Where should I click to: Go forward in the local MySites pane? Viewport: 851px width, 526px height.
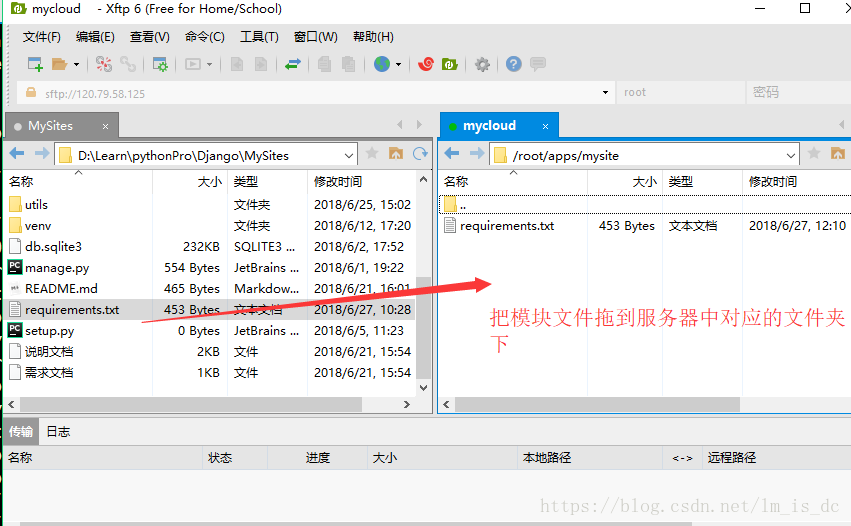click(41, 154)
